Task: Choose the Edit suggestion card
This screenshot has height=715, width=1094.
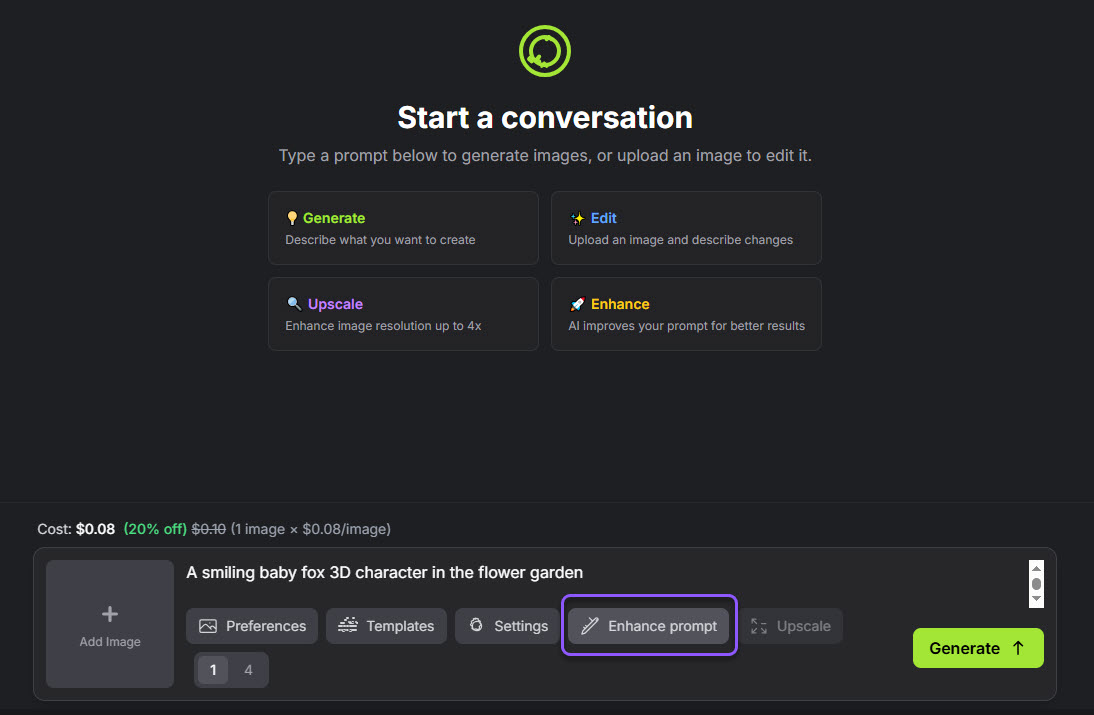Action: coord(686,228)
